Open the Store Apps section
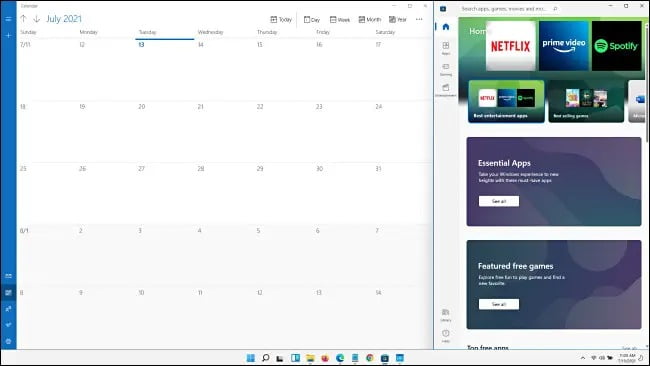The height and width of the screenshot is (366, 650). point(446,48)
